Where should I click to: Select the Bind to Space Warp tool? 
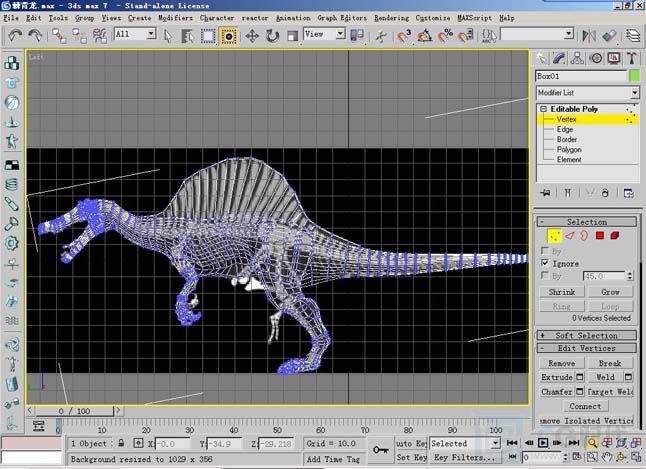pos(100,36)
